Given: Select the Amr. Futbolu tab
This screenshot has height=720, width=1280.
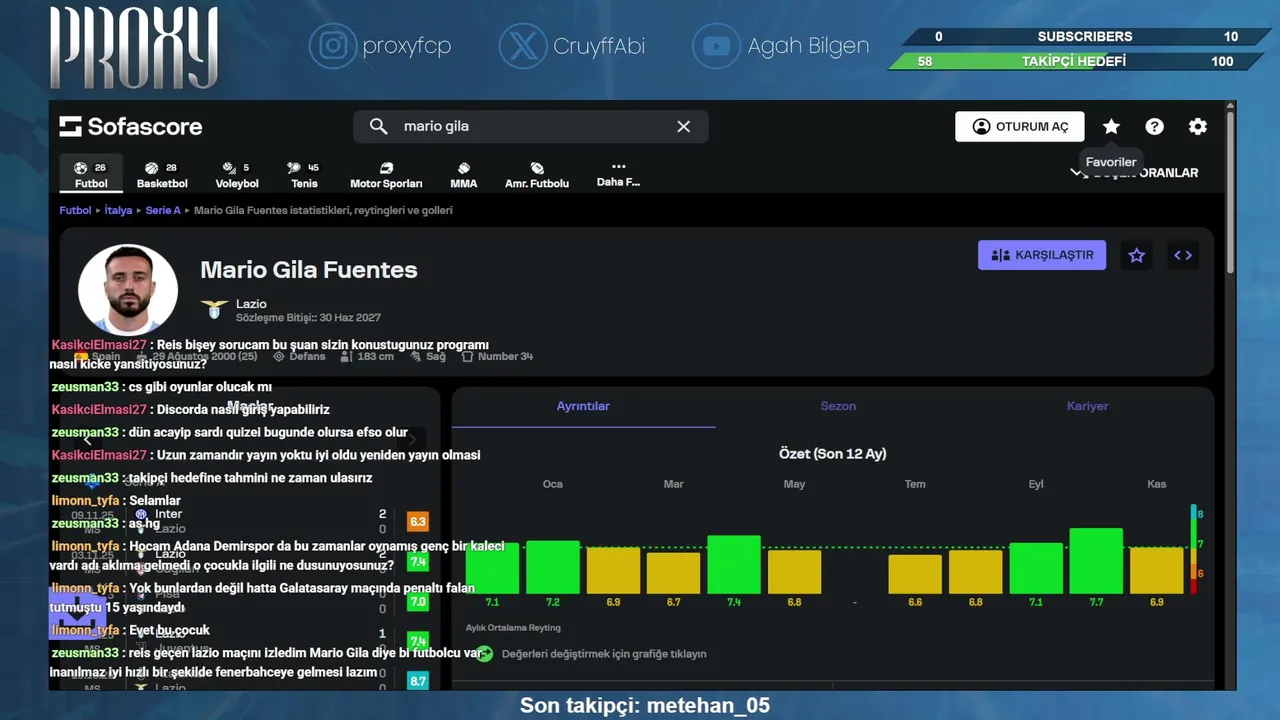Looking at the screenshot, I should point(537,174).
